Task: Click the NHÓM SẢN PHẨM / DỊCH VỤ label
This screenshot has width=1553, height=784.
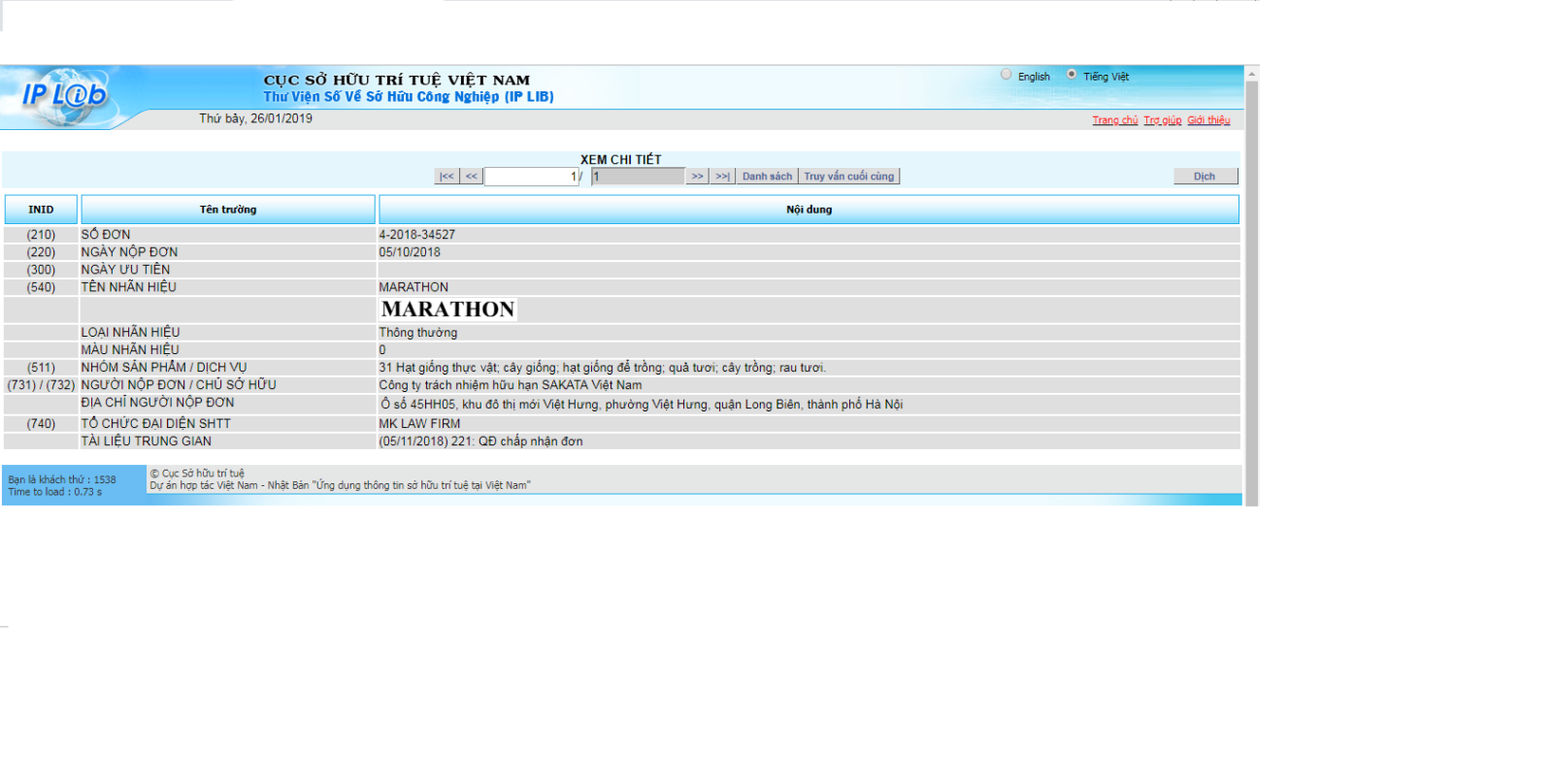Action: point(164,368)
